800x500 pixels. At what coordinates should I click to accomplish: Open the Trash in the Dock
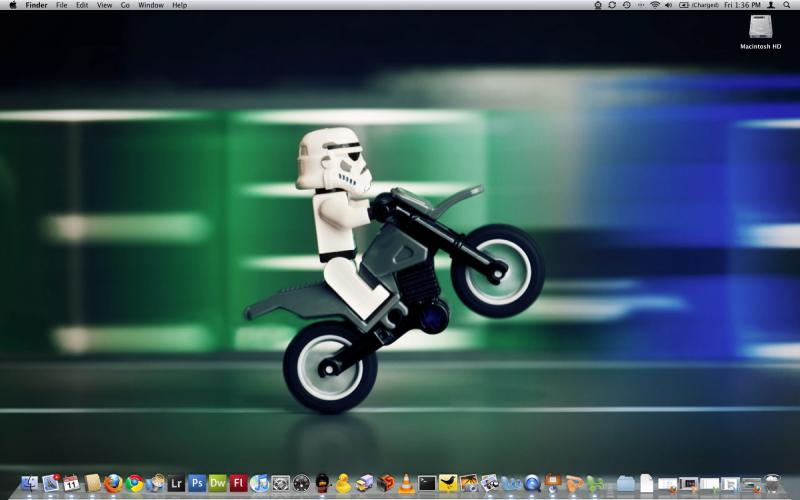pos(773,483)
